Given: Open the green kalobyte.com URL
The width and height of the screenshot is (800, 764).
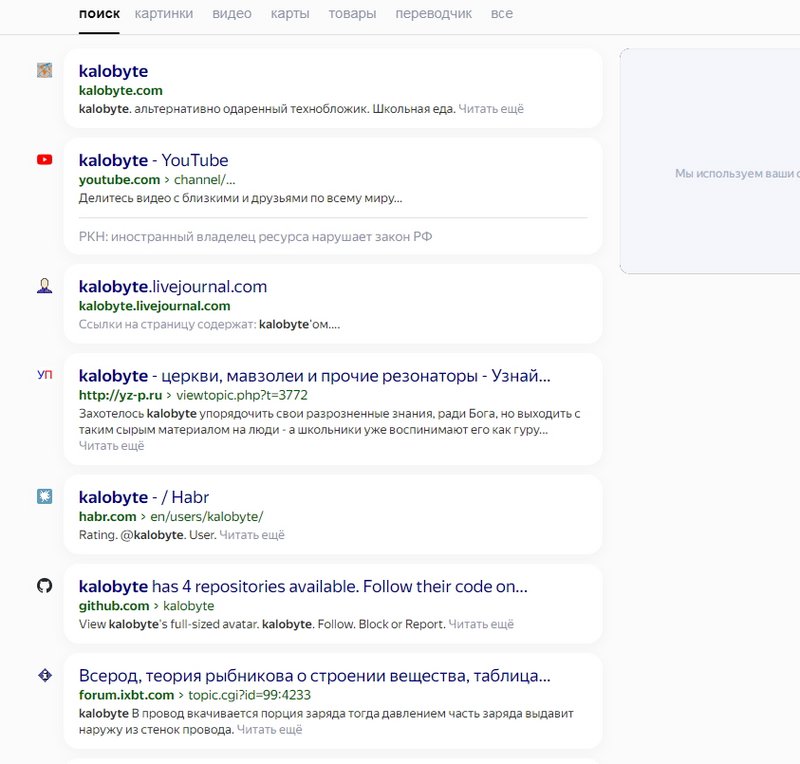Looking at the screenshot, I should (x=120, y=90).
